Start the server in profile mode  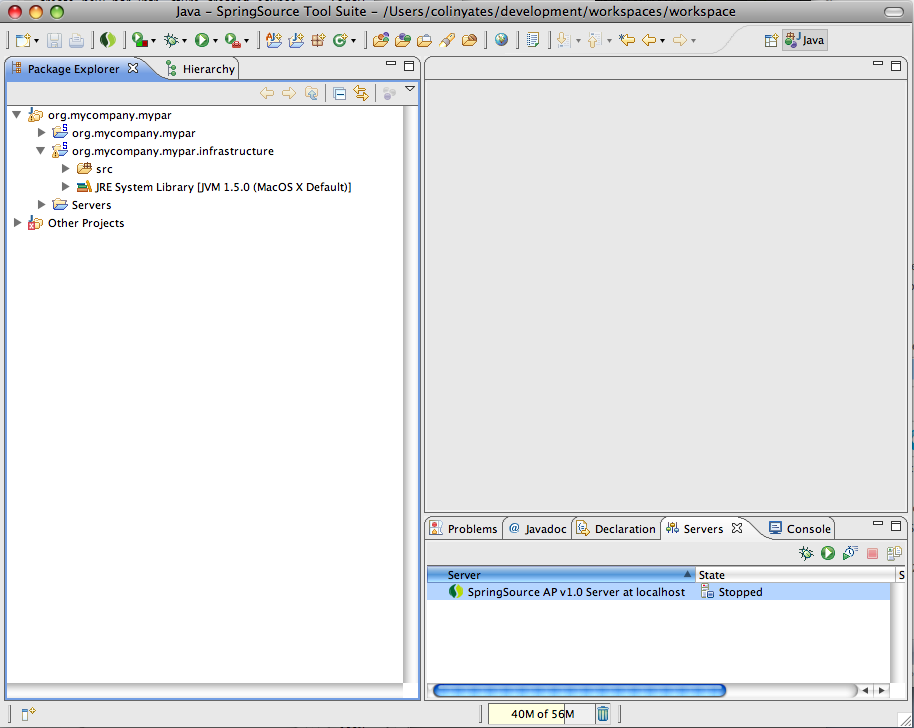pyautogui.click(x=850, y=553)
